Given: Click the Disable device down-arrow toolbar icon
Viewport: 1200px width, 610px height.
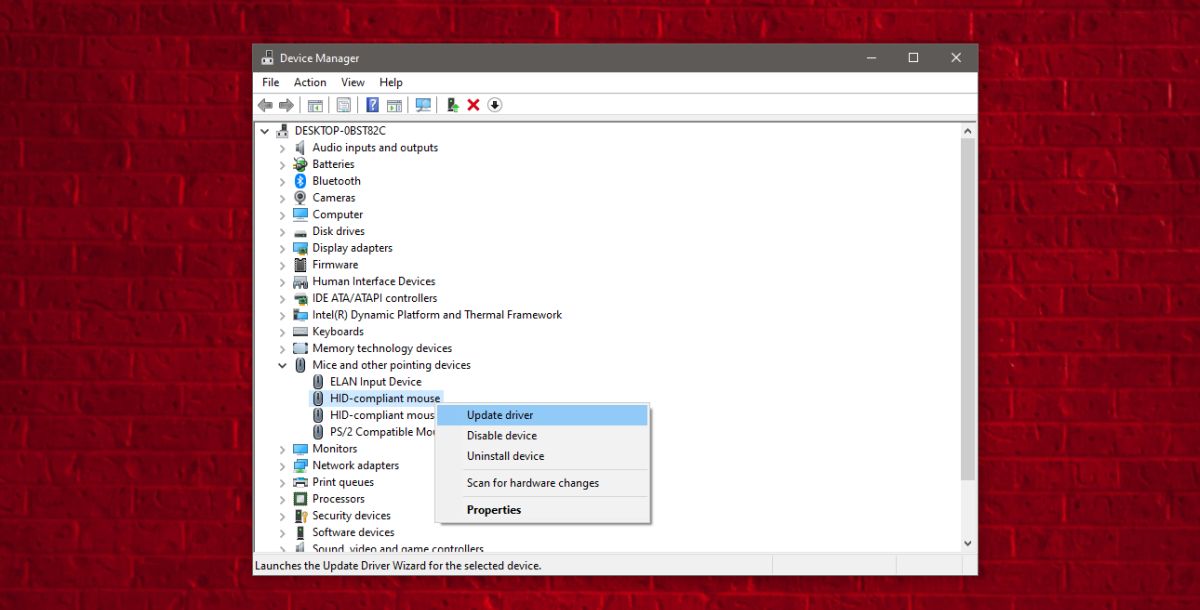Looking at the screenshot, I should click(495, 104).
